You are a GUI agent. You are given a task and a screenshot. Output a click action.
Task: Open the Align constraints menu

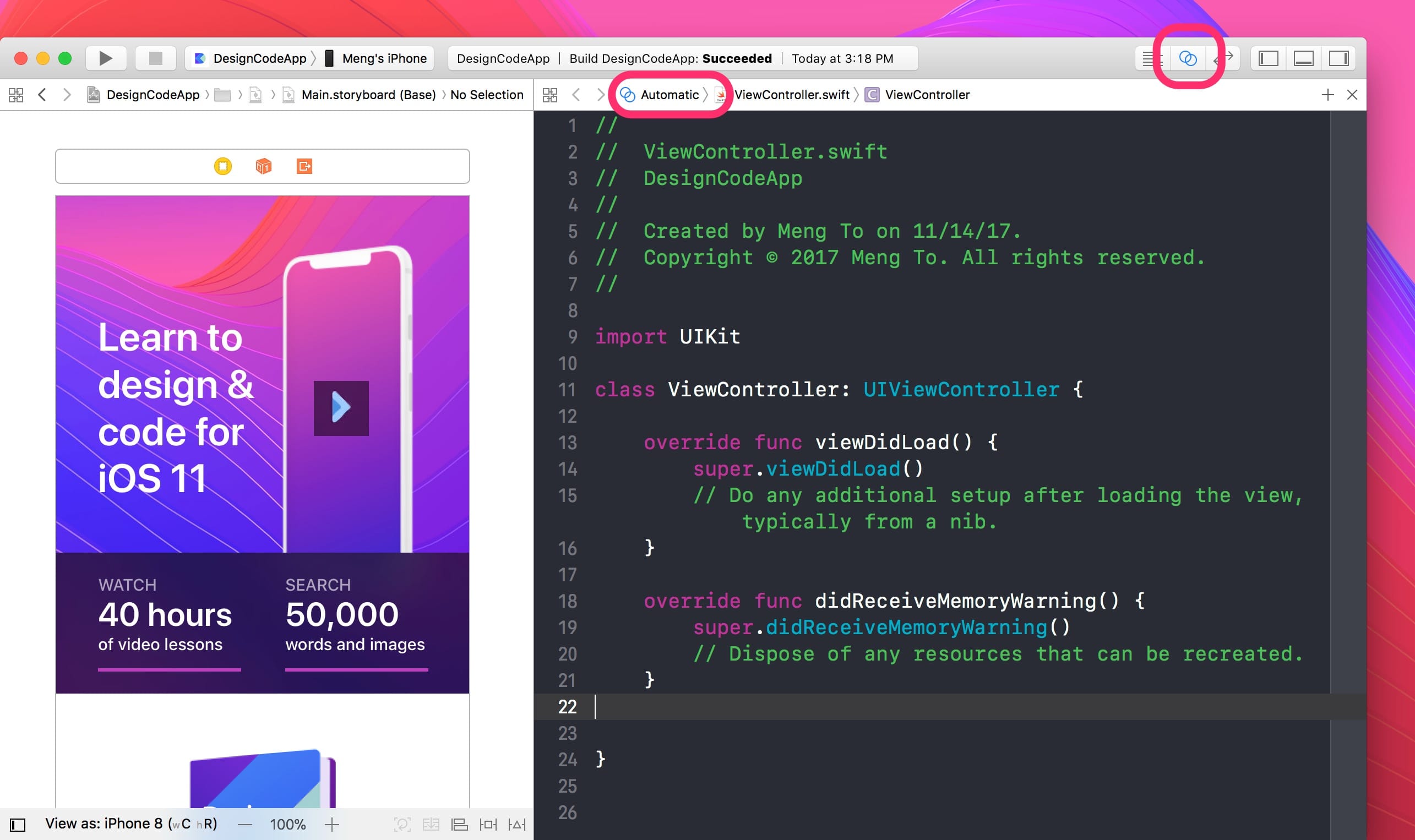(x=459, y=825)
